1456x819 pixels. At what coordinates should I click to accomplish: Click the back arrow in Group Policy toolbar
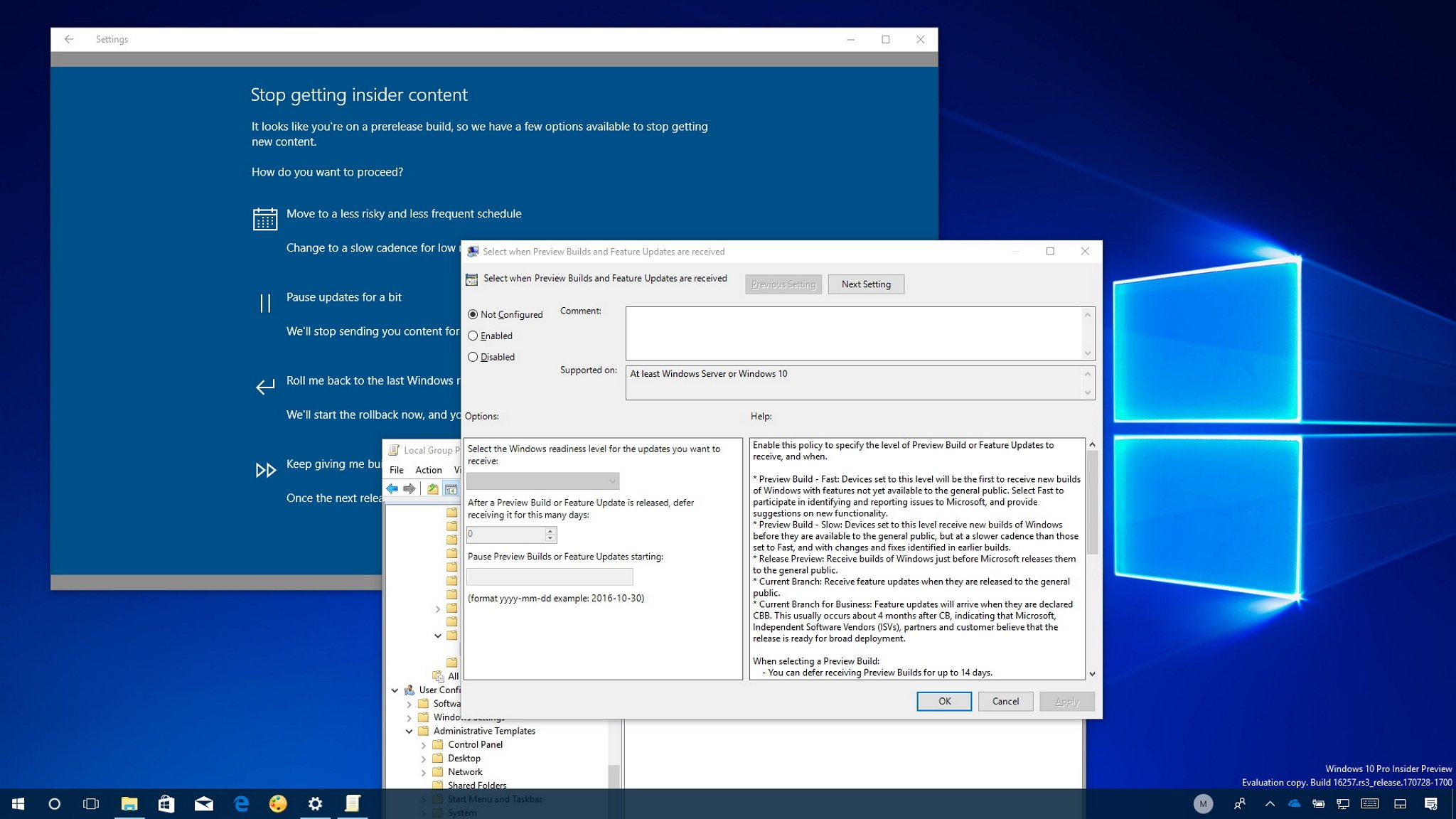(392, 488)
